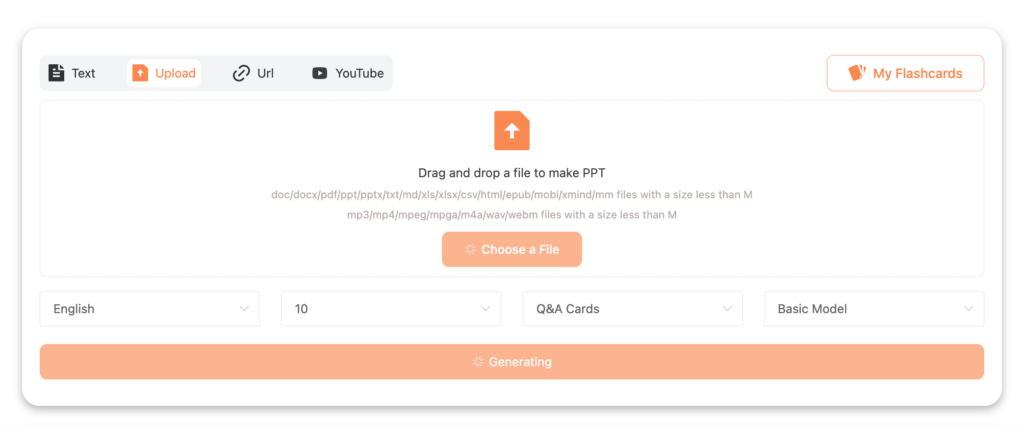Click the orange Upload tab icon
This screenshot has width=1024, height=428.
pyautogui.click(x=140, y=73)
